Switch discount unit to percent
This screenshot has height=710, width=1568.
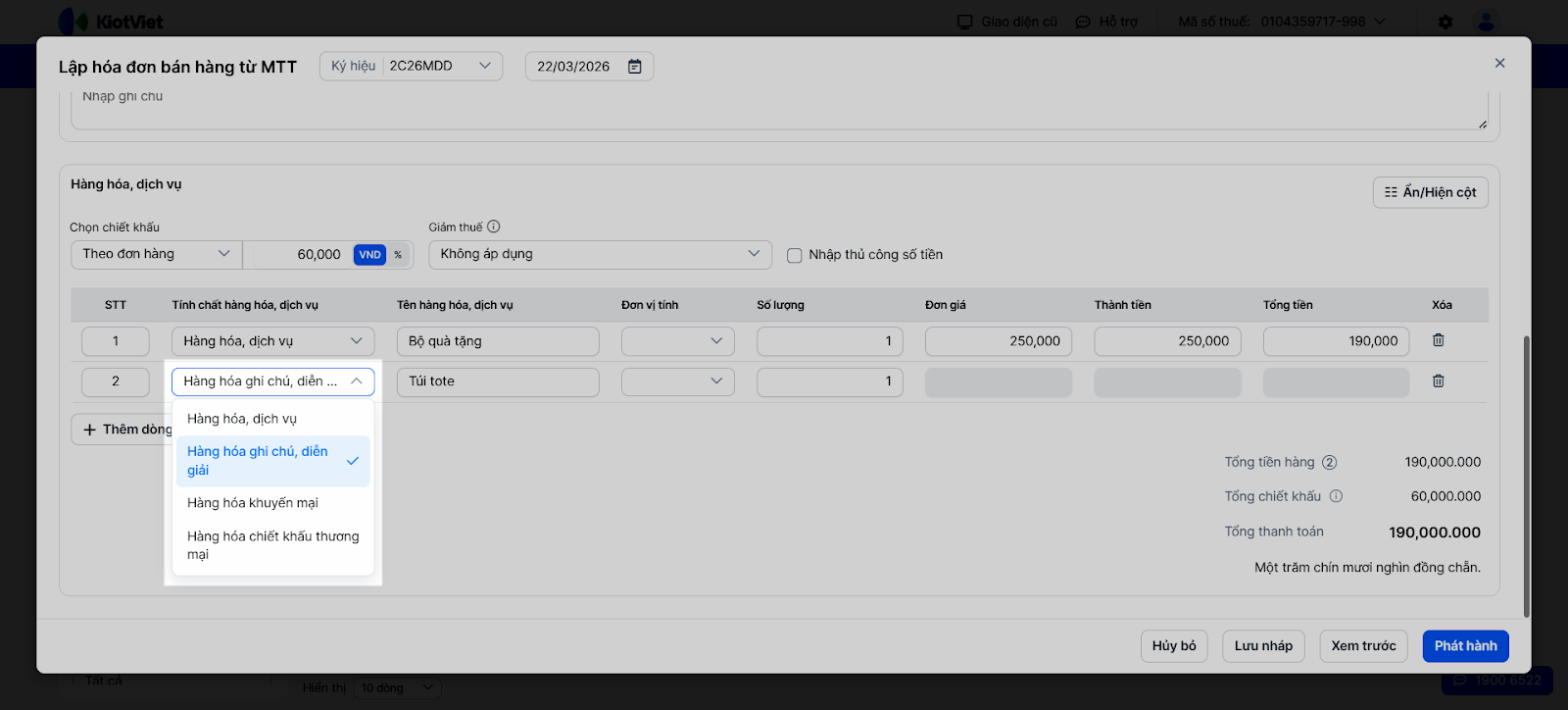[398, 255]
